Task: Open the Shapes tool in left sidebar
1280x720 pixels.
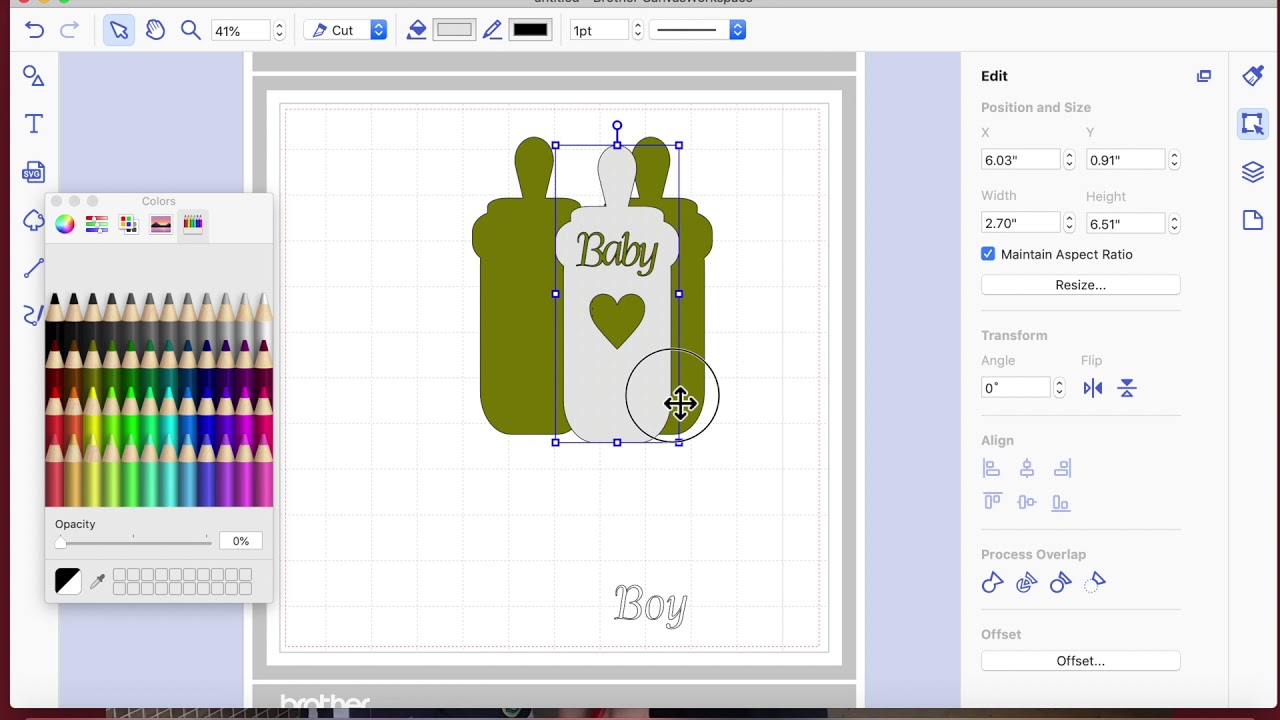Action: coord(34,76)
